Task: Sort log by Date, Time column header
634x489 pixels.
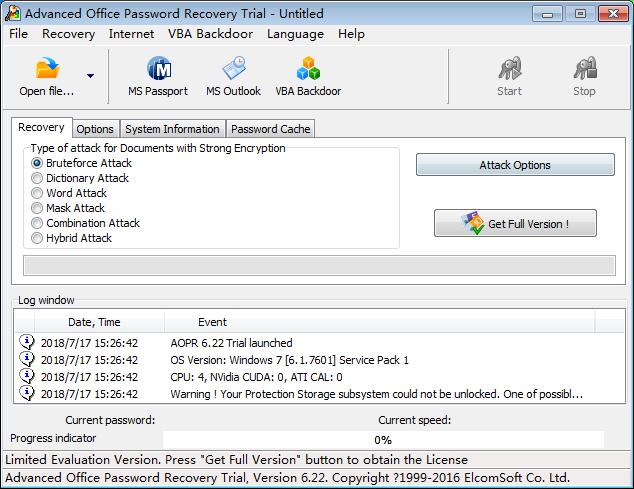Action: tap(99, 322)
